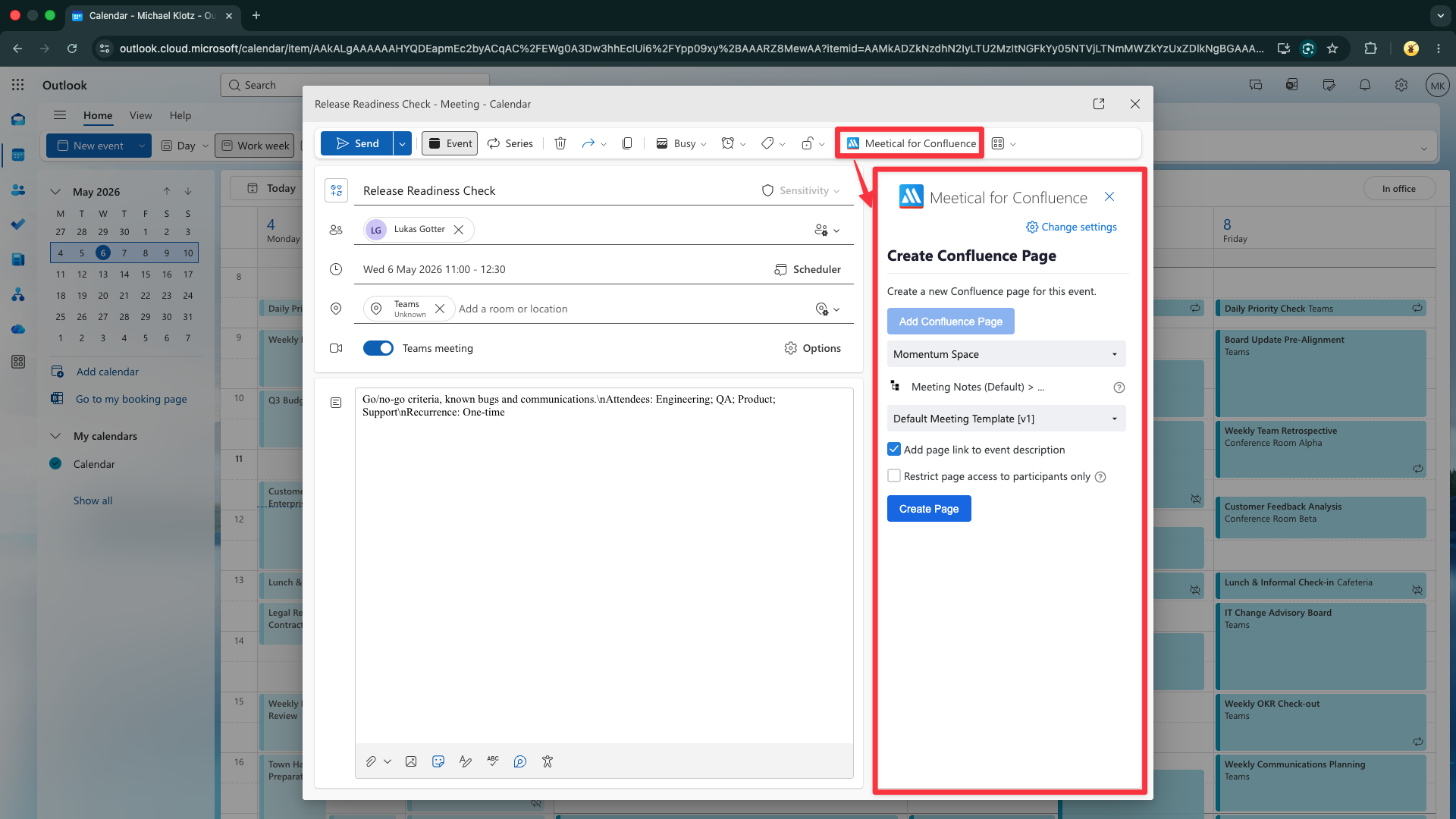The width and height of the screenshot is (1456, 819).
Task: Switch to Day view
Action: click(x=179, y=146)
